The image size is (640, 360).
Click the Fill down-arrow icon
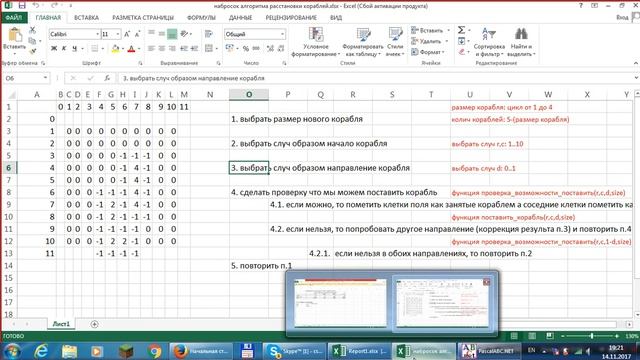click(x=461, y=41)
